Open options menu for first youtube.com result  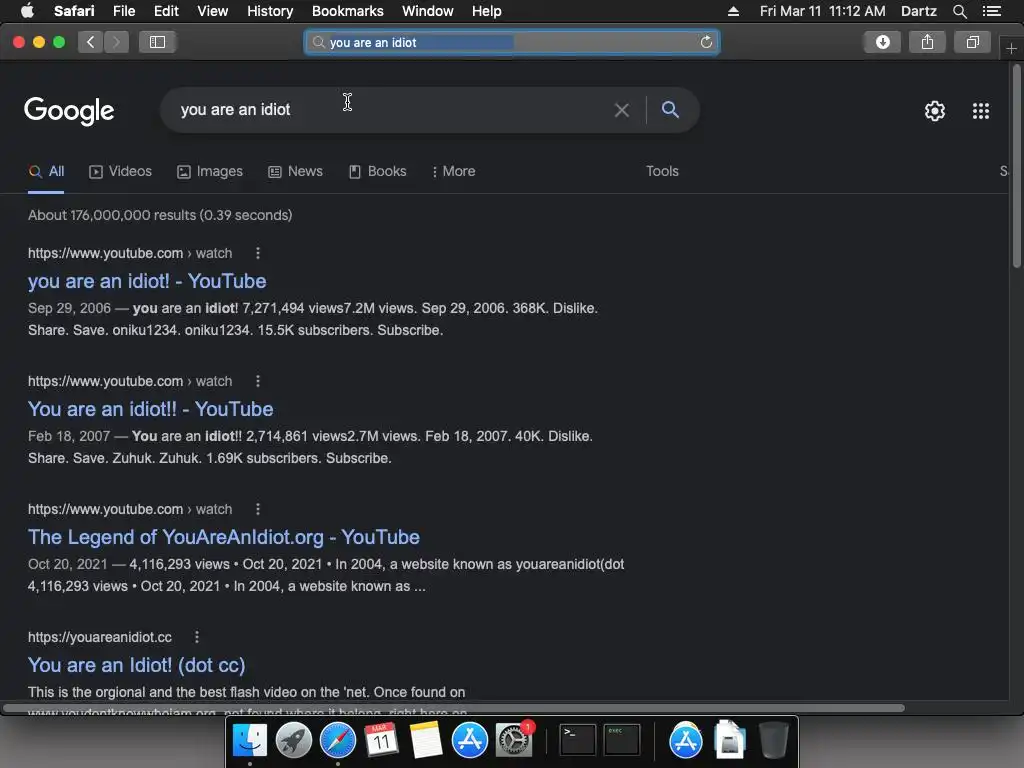tap(258, 253)
